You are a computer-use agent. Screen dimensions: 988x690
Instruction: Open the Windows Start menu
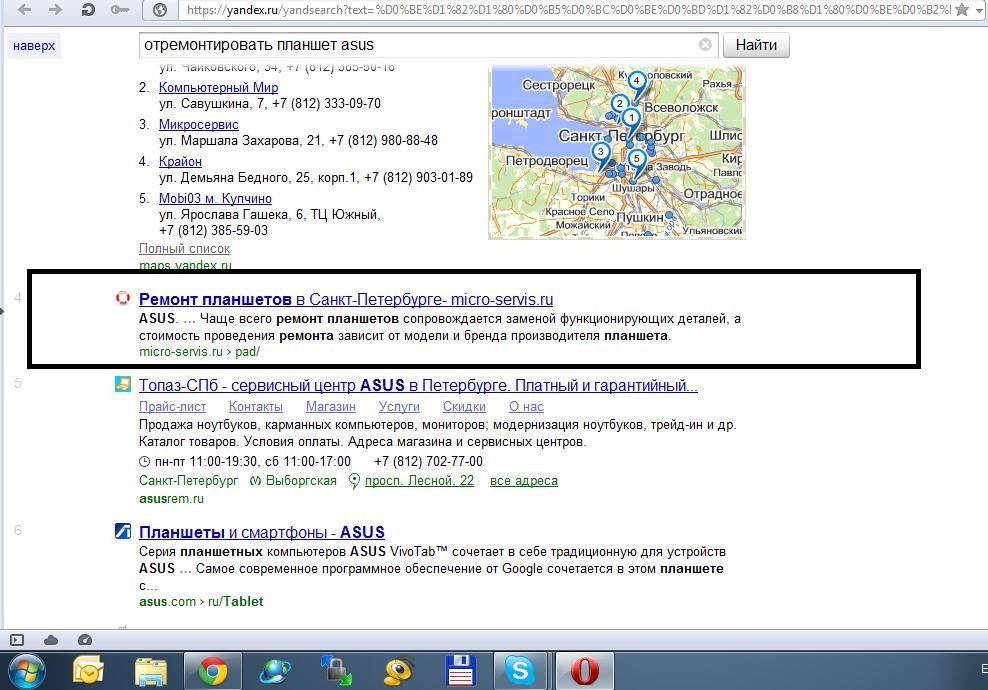pyautogui.click(x=26, y=671)
